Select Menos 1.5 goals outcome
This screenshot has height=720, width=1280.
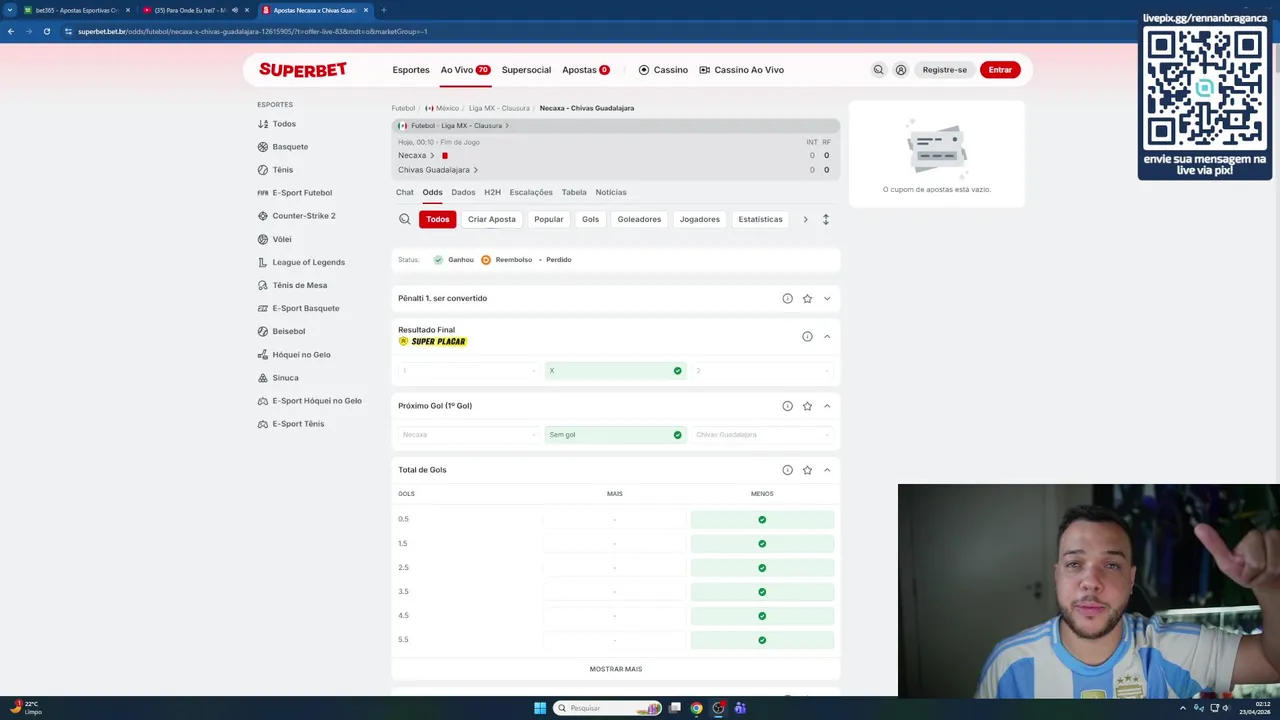coord(762,543)
